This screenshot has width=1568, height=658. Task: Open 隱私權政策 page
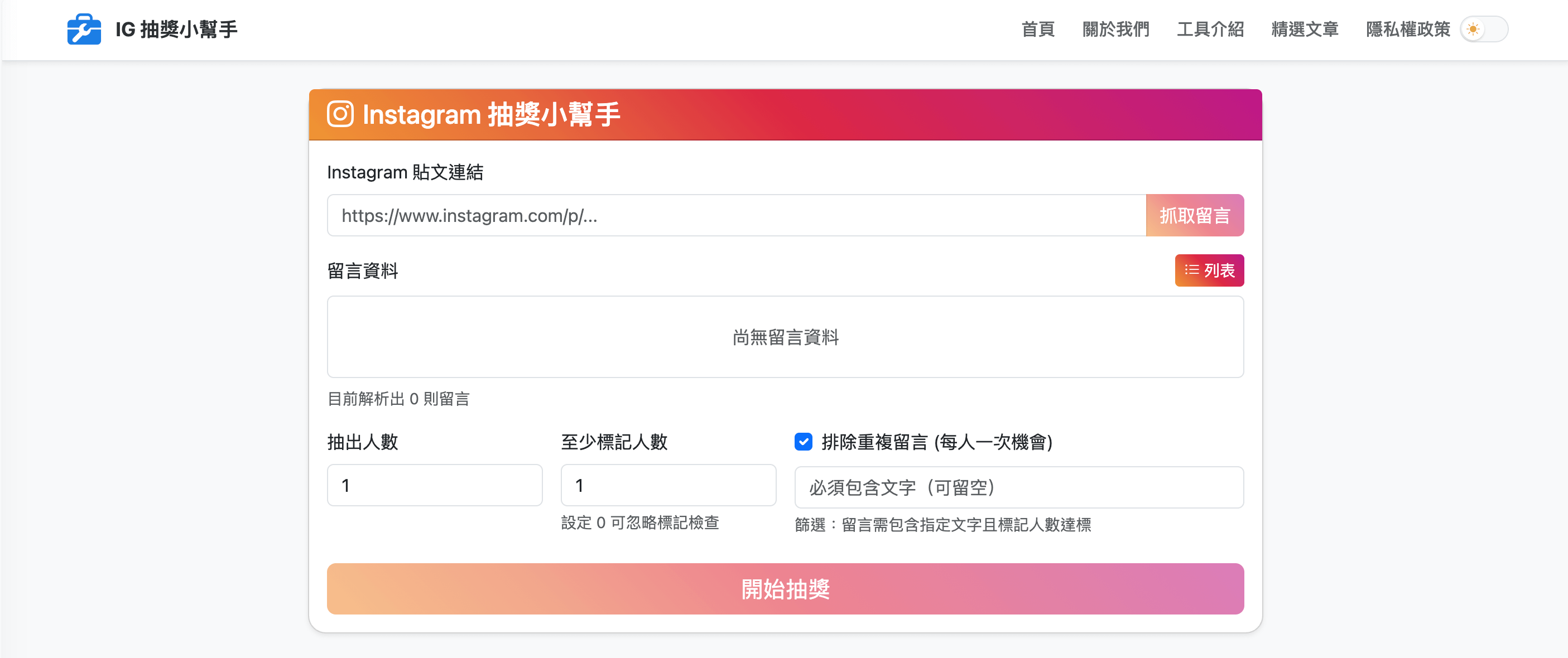(x=1408, y=29)
